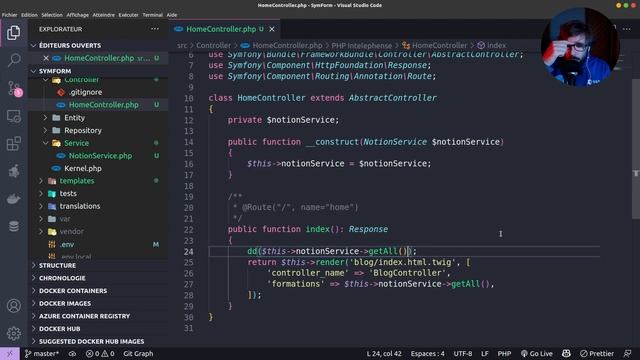Open the Affichage menu
The height and width of the screenshot is (360, 640).
(x=78, y=15)
